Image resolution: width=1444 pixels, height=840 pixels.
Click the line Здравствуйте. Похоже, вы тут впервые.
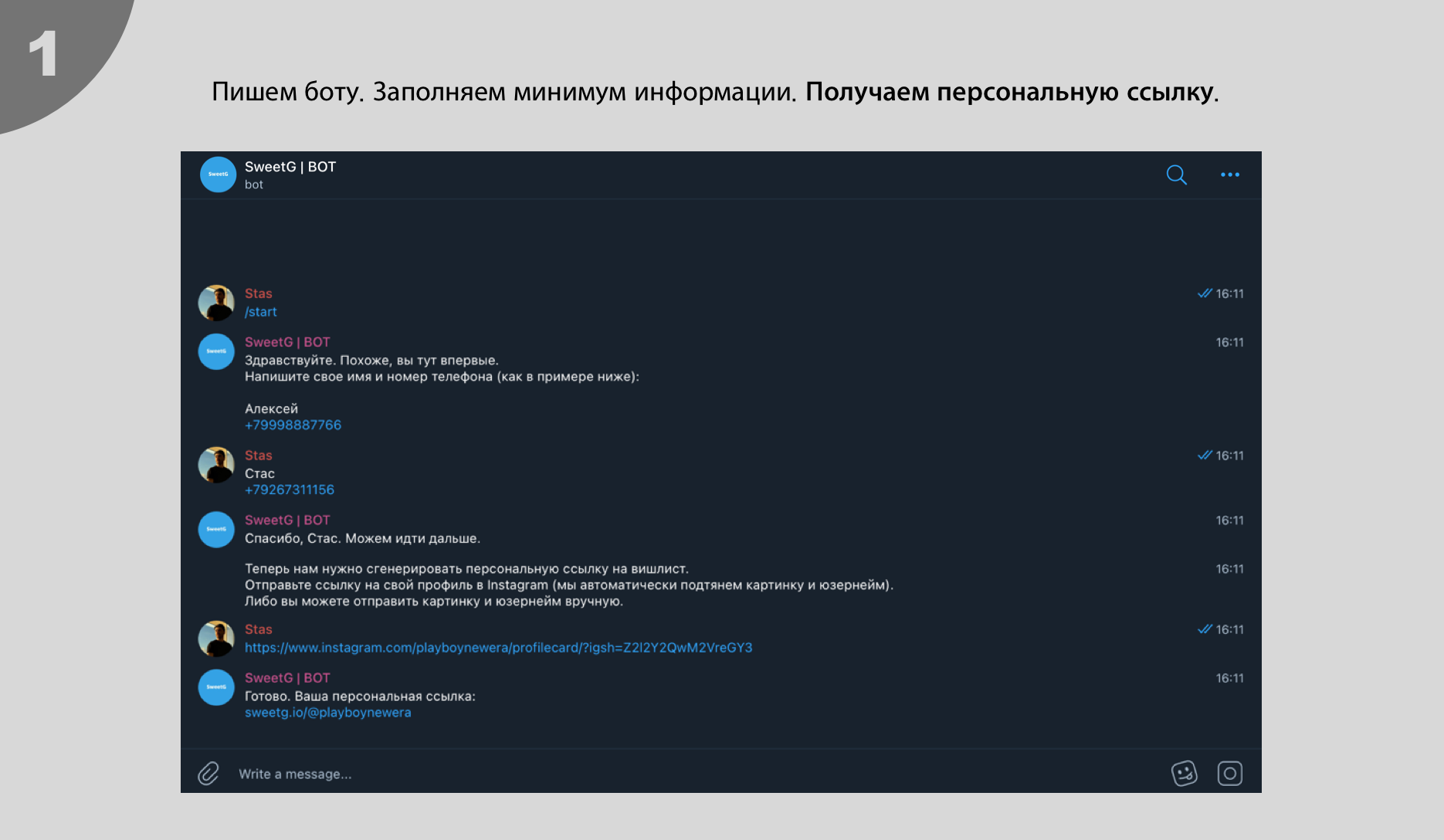pos(371,360)
